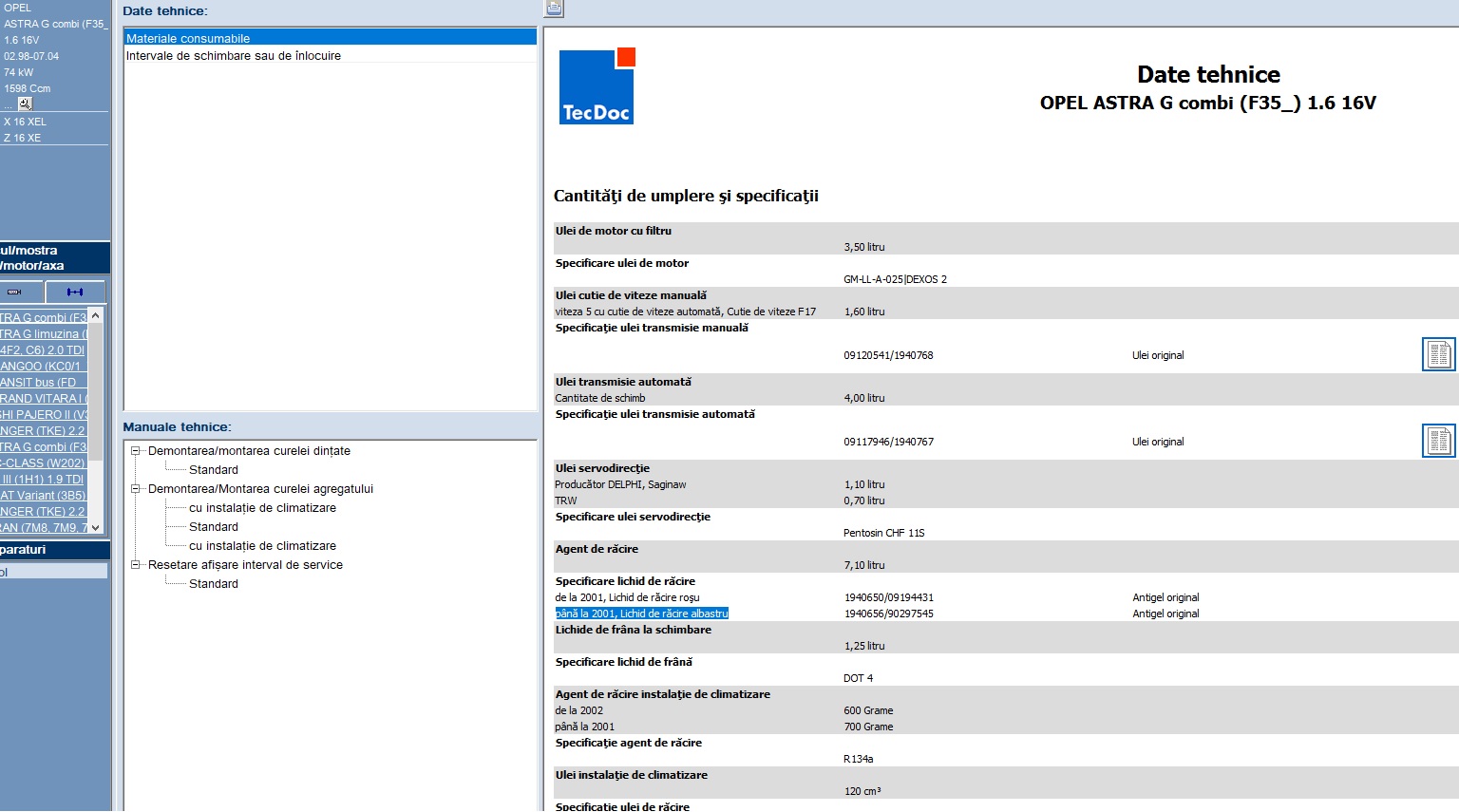This screenshot has height=812, width=1459.
Task: Open C-CLASS (W202) vehicle link
Action: click(43, 463)
